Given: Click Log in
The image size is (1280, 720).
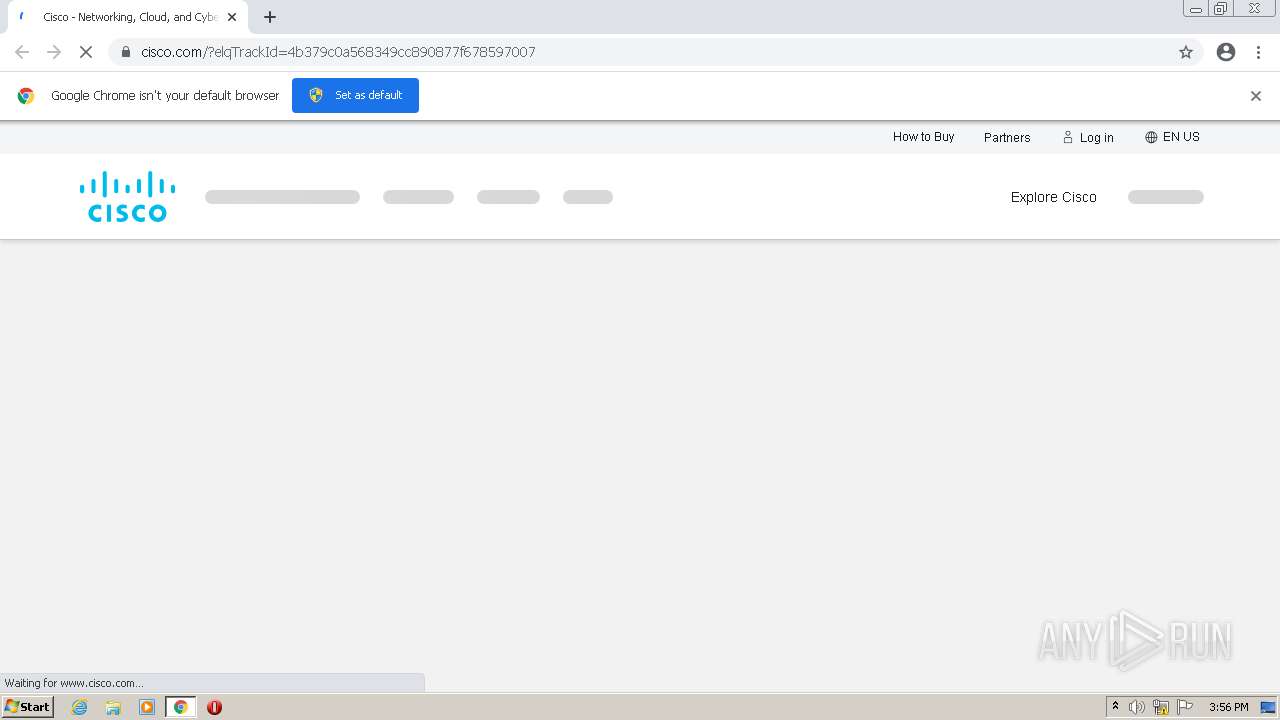Looking at the screenshot, I should (x=1088, y=137).
